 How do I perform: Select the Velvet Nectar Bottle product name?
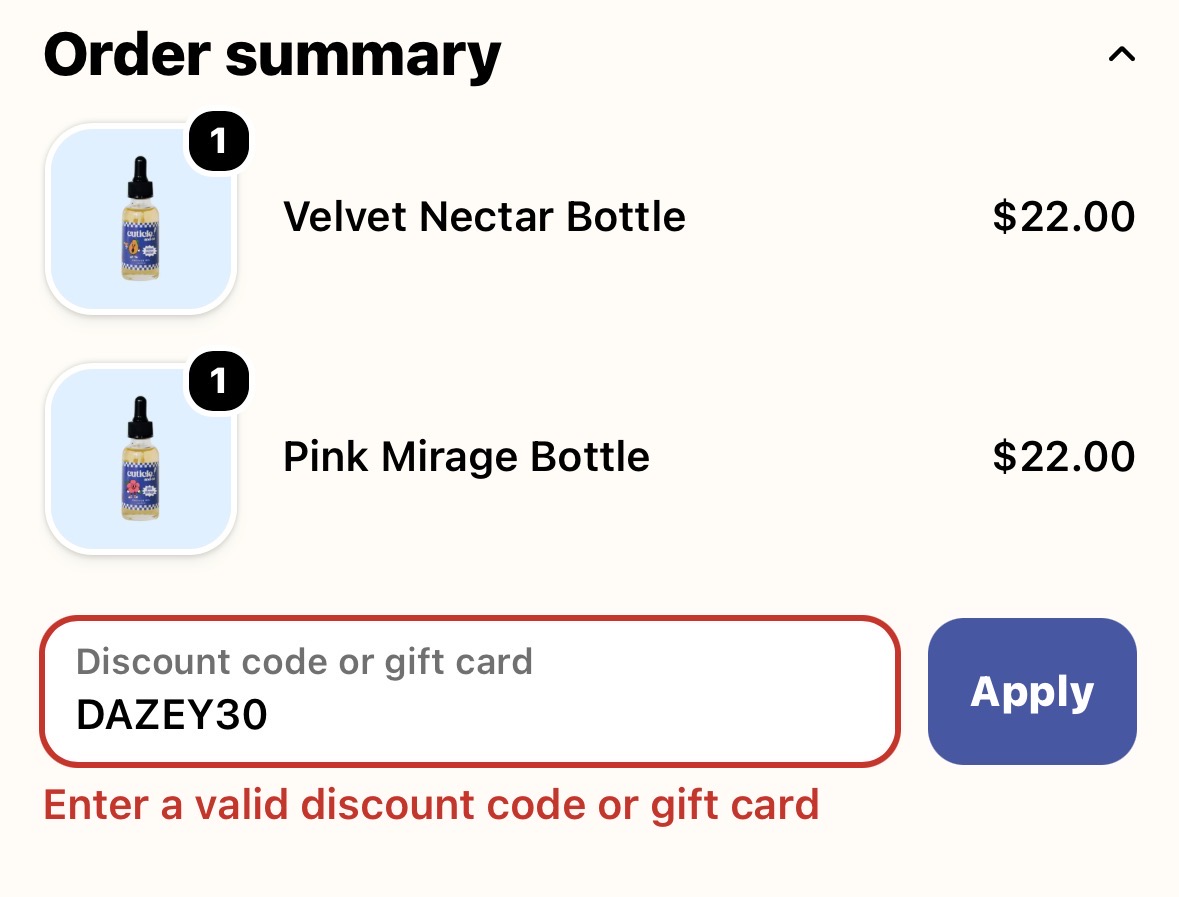click(x=484, y=217)
